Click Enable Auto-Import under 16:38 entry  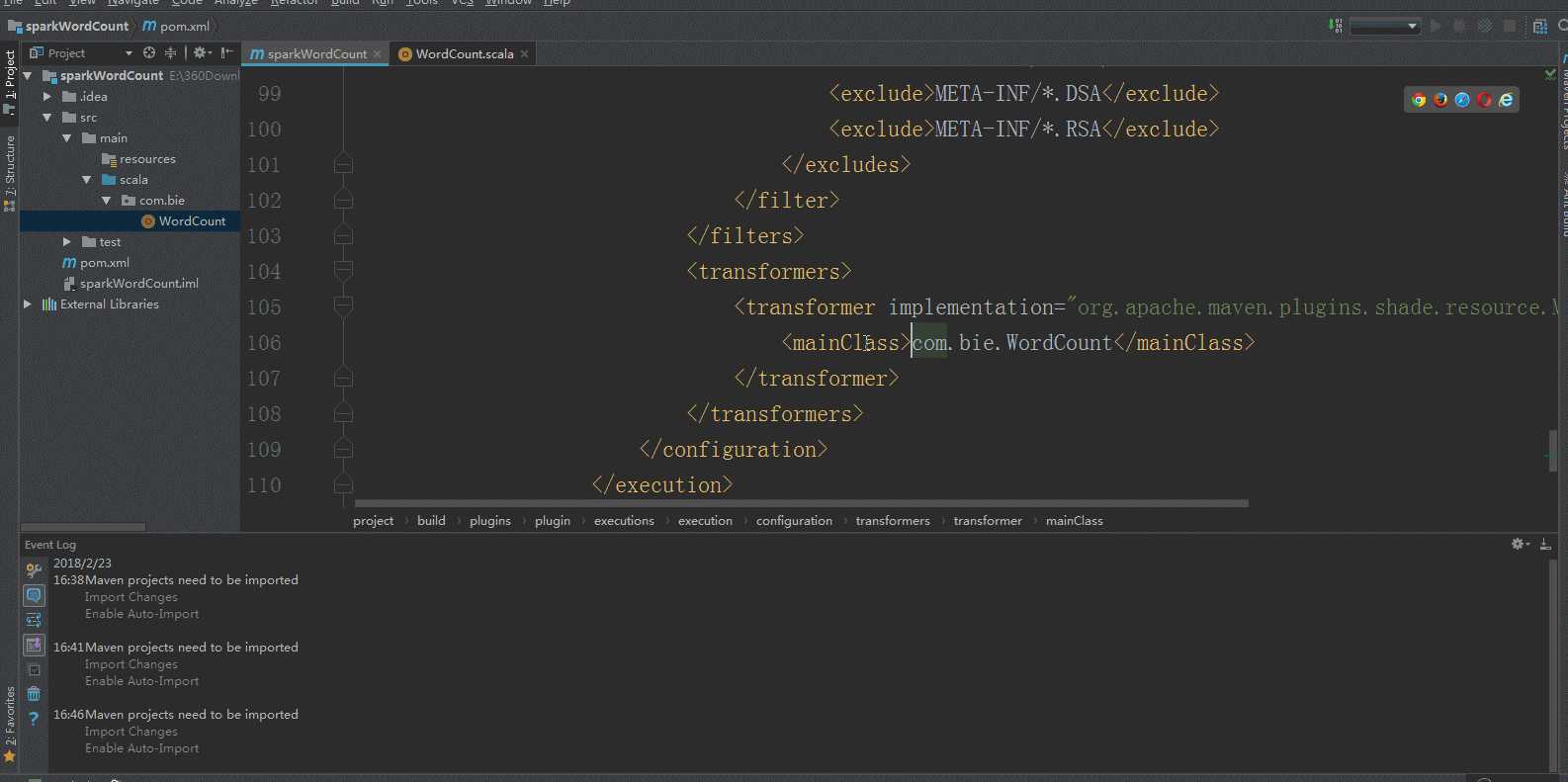pos(142,614)
